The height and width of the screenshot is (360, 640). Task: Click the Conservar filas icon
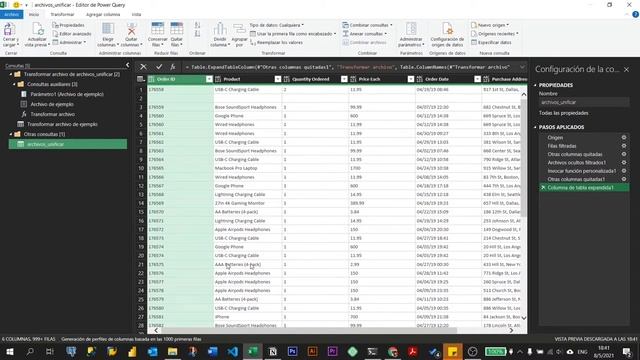[x=158, y=29]
